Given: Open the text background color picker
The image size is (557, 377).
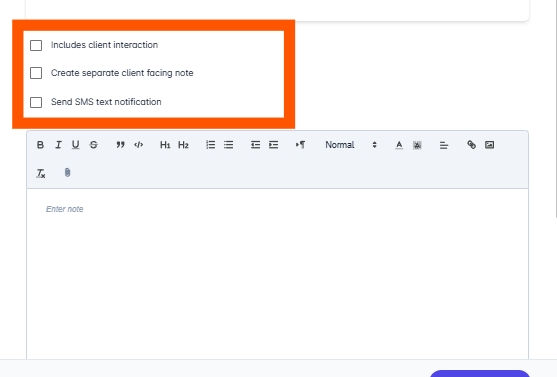Looking at the screenshot, I should tap(417, 145).
